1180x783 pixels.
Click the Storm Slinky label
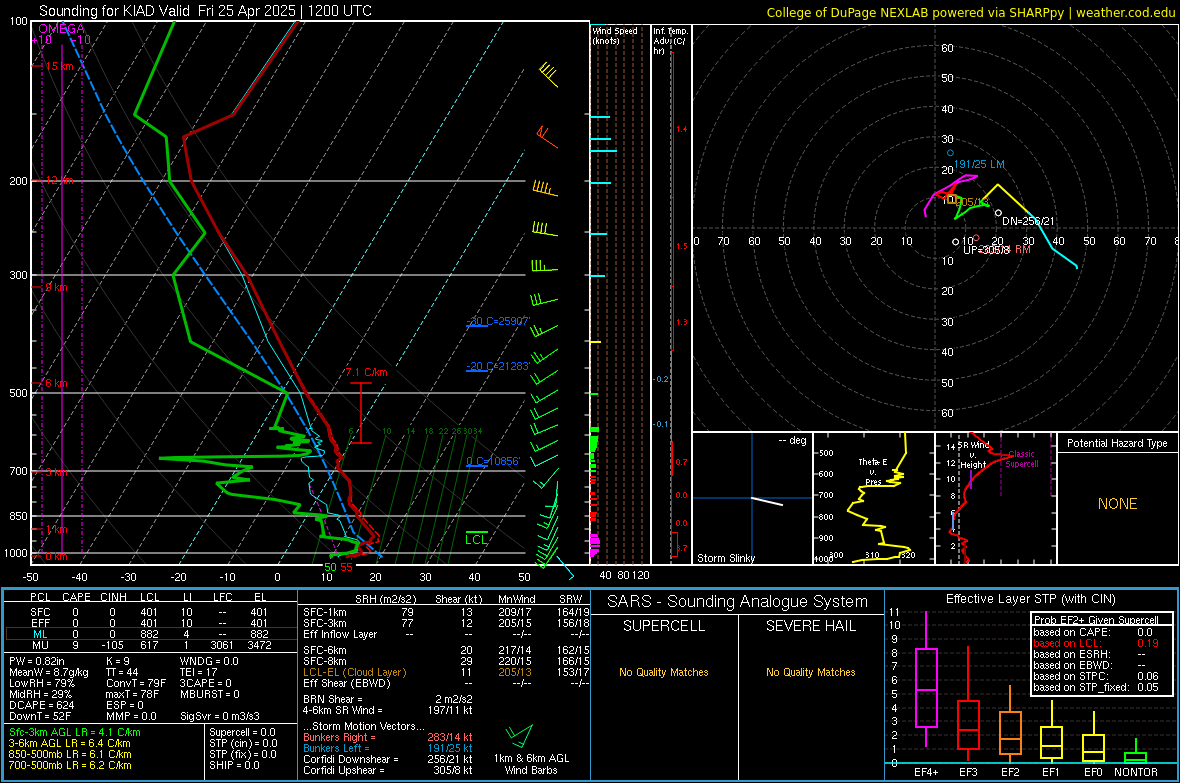725,558
